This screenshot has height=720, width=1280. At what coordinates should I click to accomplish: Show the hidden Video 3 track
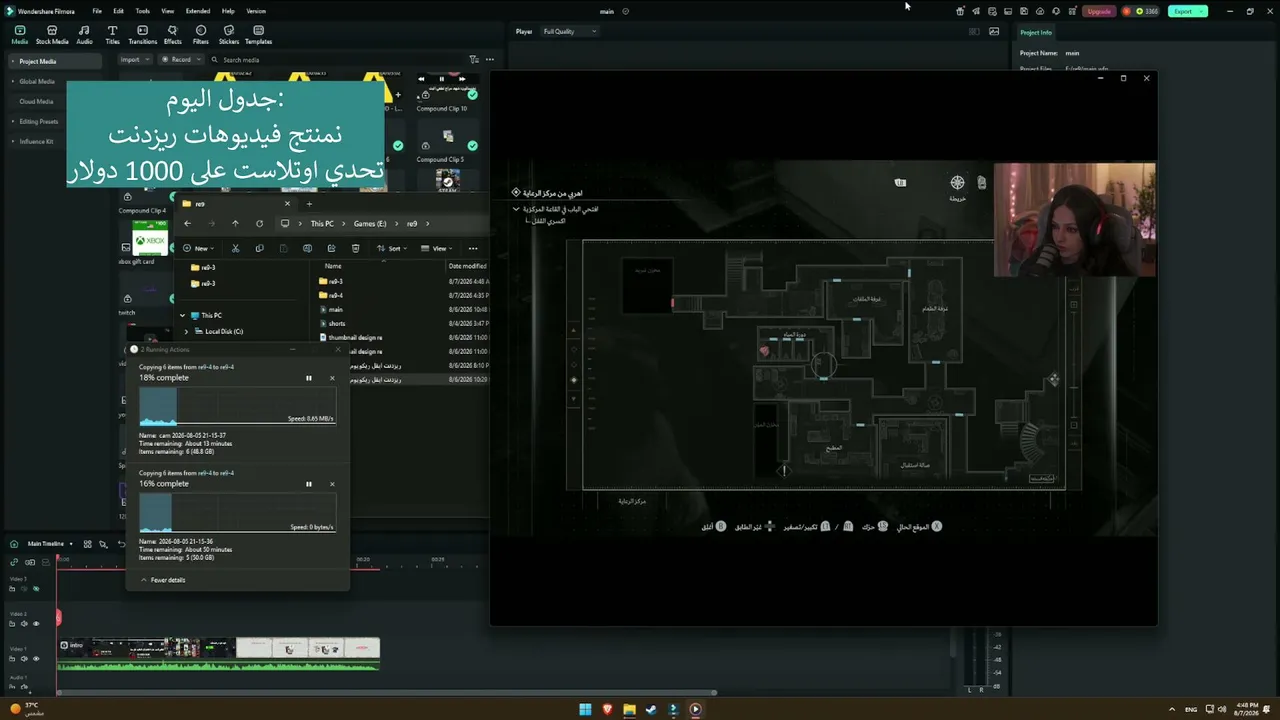[x=36, y=589]
